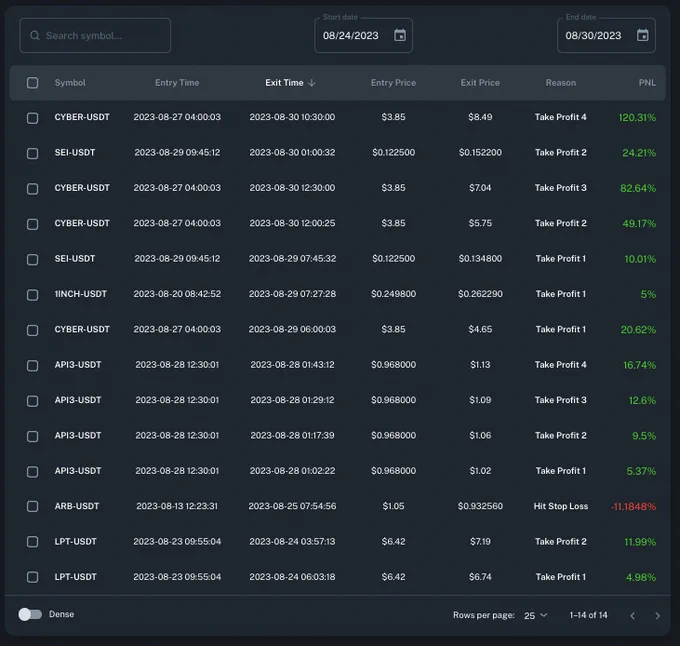
Task: Sort by the Entry Price column
Action: pos(393,83)
